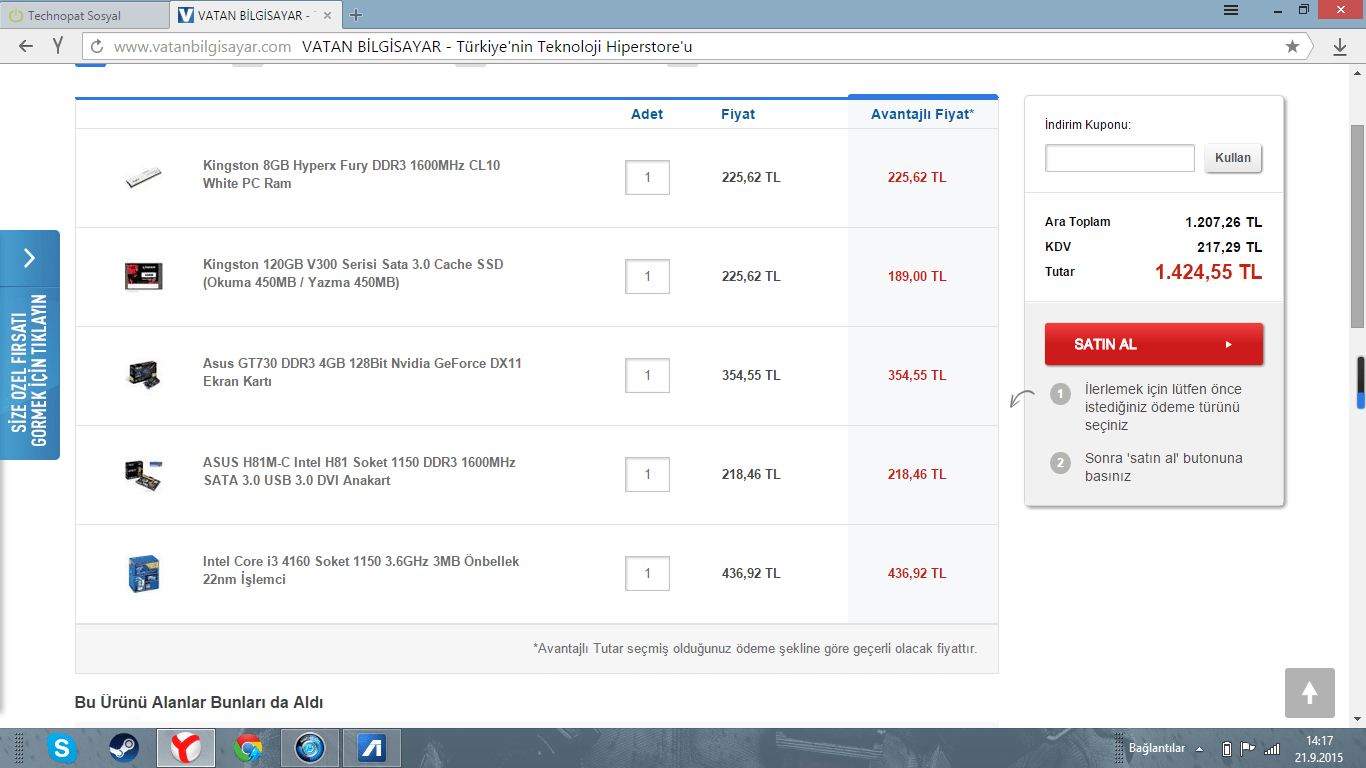Click the red SATIN AL button

(1154, 344)
